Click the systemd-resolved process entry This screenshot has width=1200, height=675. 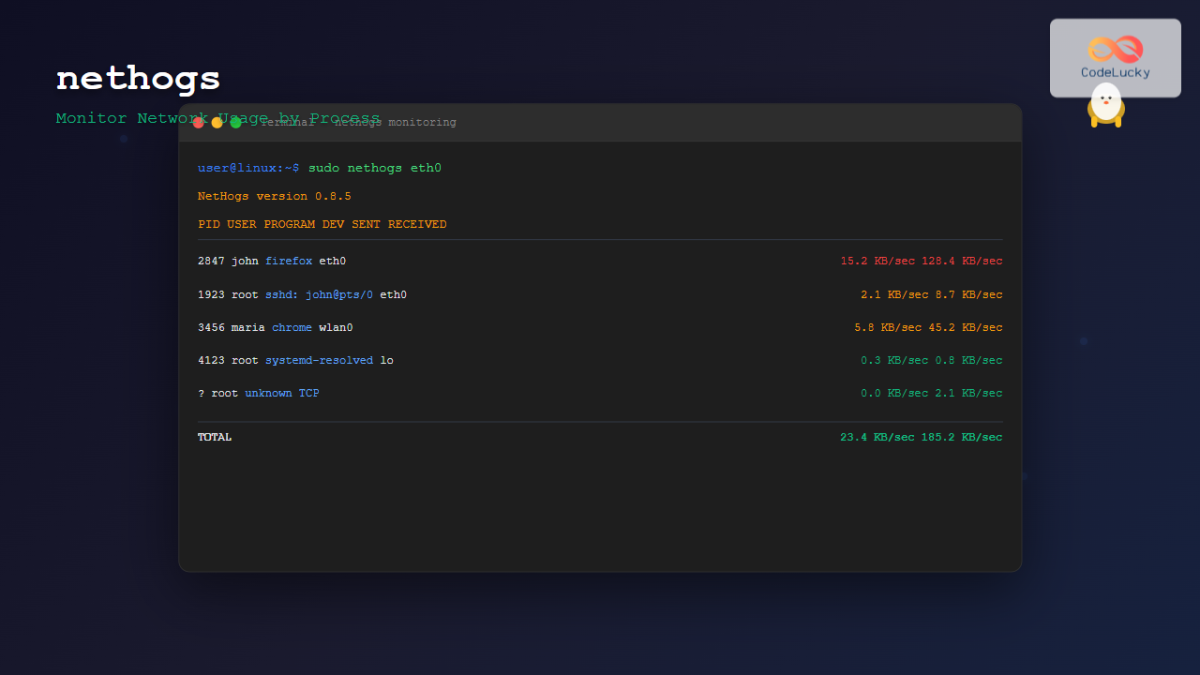click(x=318, y=360)
